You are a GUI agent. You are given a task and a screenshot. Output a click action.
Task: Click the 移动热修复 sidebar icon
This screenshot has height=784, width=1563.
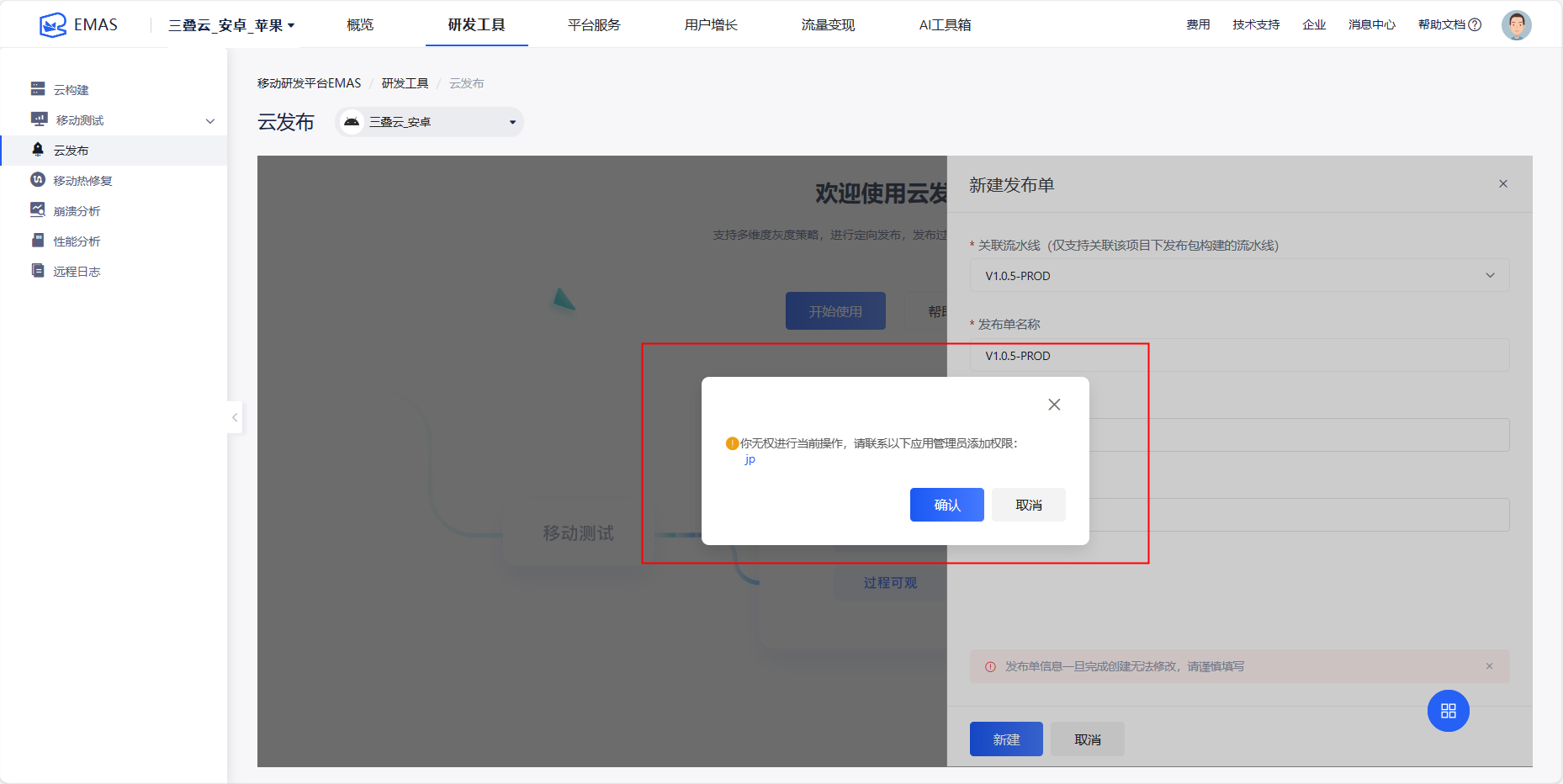click(x=38, y=180)
